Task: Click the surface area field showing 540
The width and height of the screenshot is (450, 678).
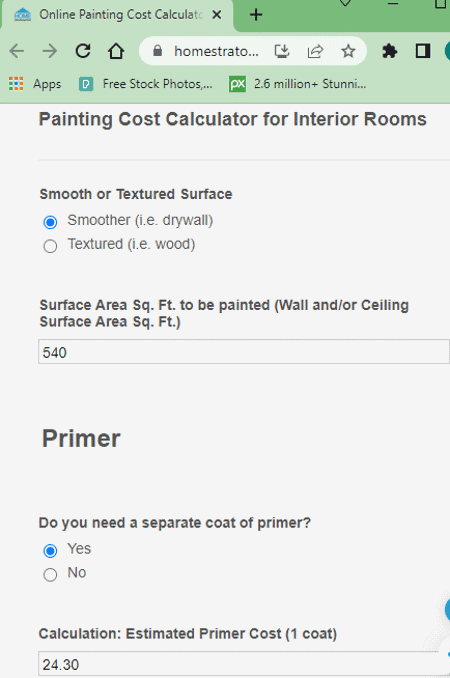Action: (x=244, y=352)
